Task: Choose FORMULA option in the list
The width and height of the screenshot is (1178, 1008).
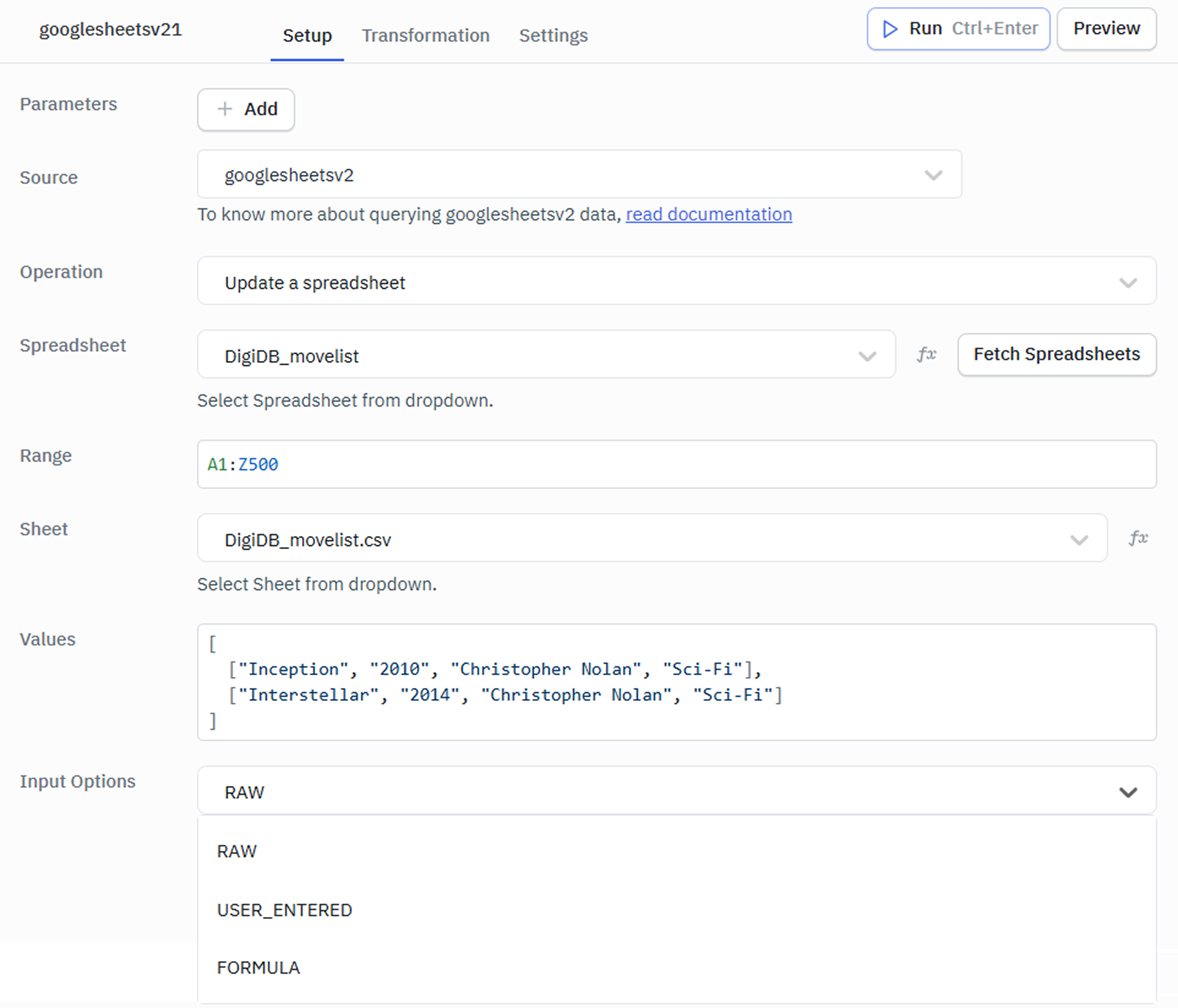Action: pyautogui.click(x=258, y=968)
